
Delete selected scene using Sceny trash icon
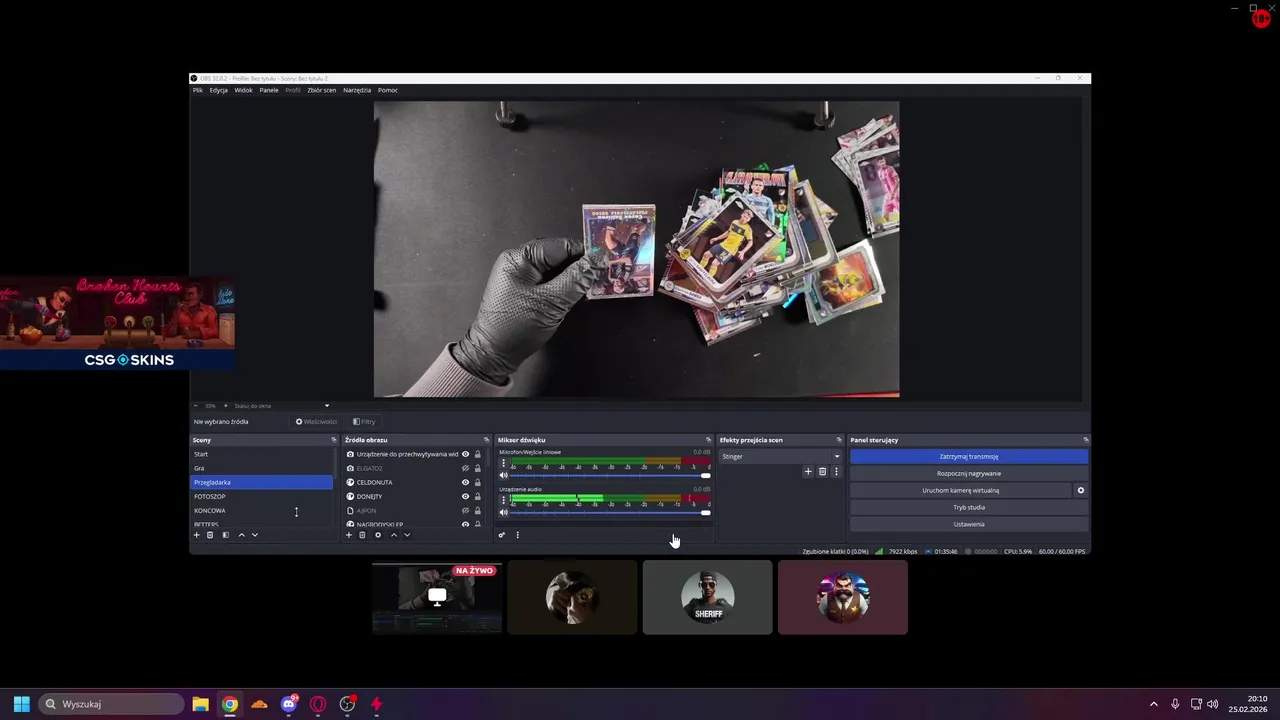[x=210, y=535]
